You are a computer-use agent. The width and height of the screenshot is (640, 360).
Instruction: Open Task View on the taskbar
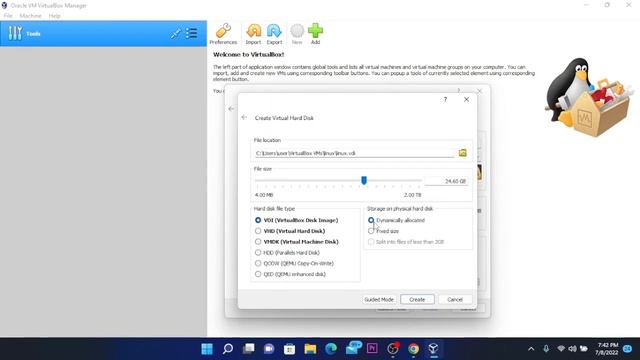tap(248, 349)
